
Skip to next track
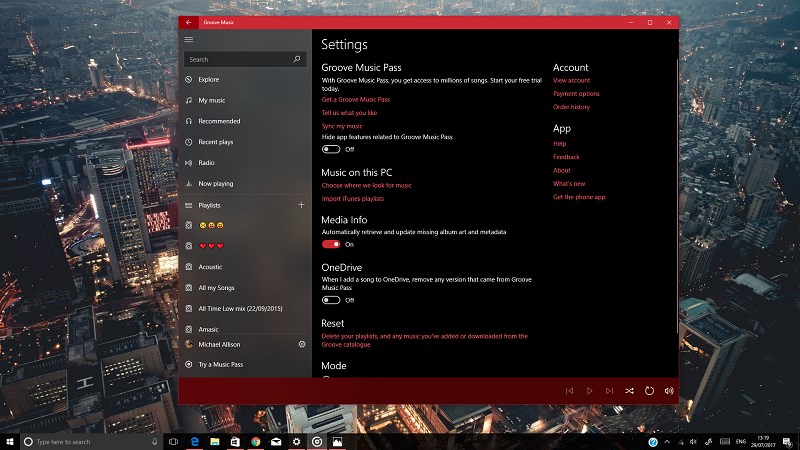click(x=609, y=391)
